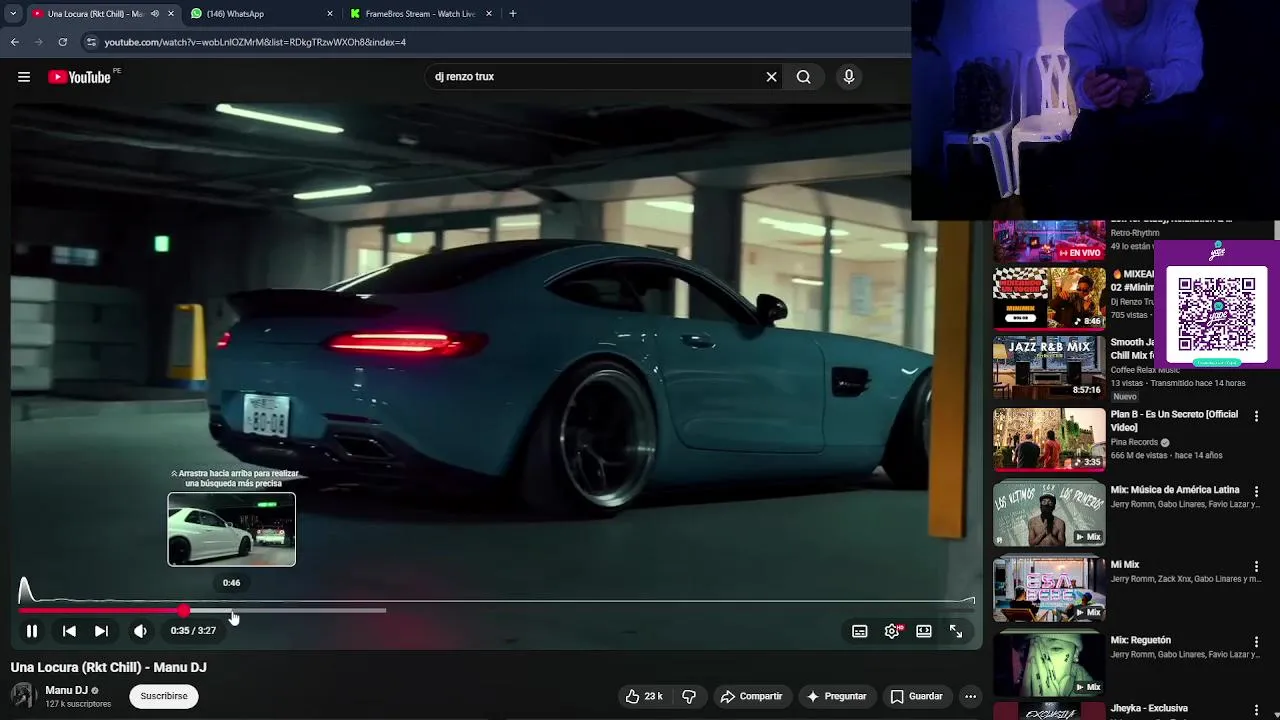1280x720 pixels.
Task: Like the video with 23 k likes
Action: [x=644, y=696]
